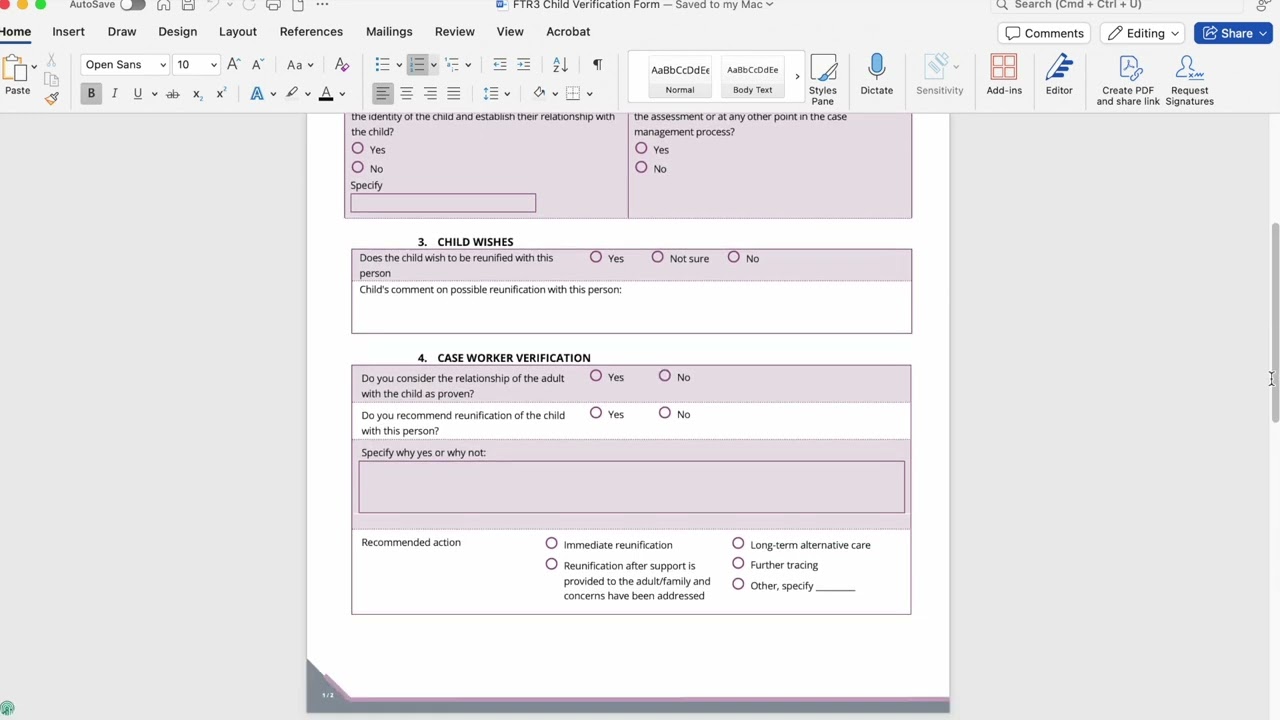1280x720 pixels.
Task: Select Not sure for child reunification wish
Action: click(x=657, y=257)
